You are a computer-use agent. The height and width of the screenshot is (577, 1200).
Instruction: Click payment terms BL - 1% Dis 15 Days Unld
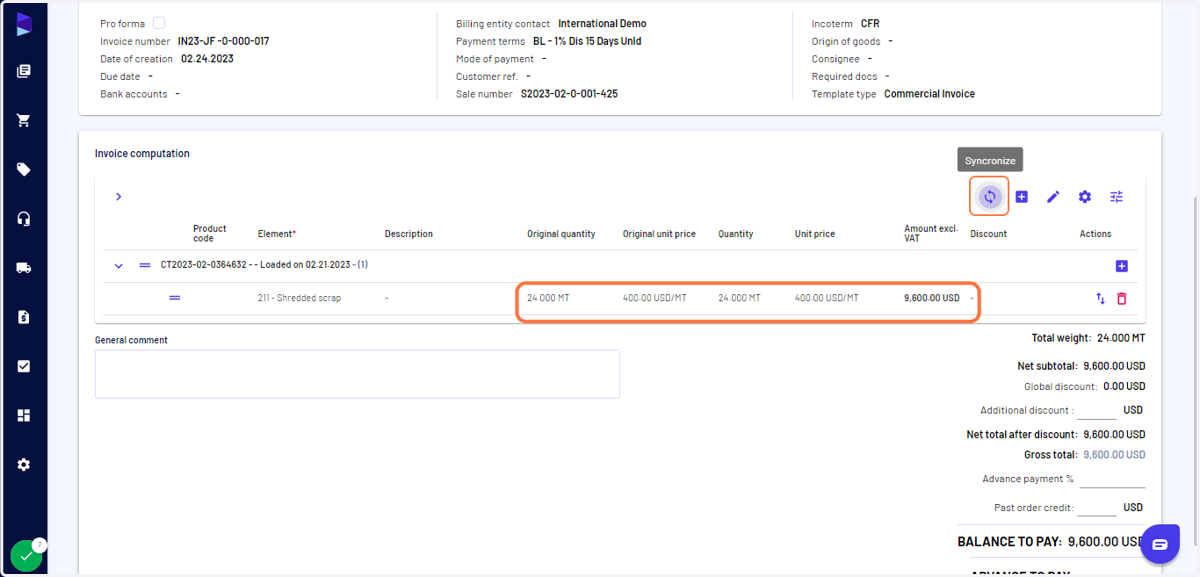[x=587, y=41]
